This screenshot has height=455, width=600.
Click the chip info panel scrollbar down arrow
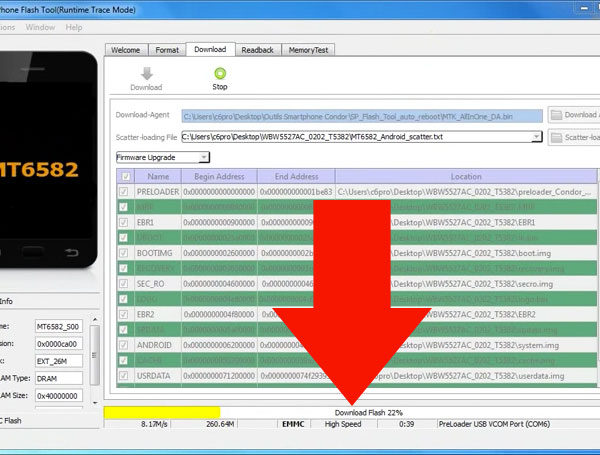coord(95,403)
